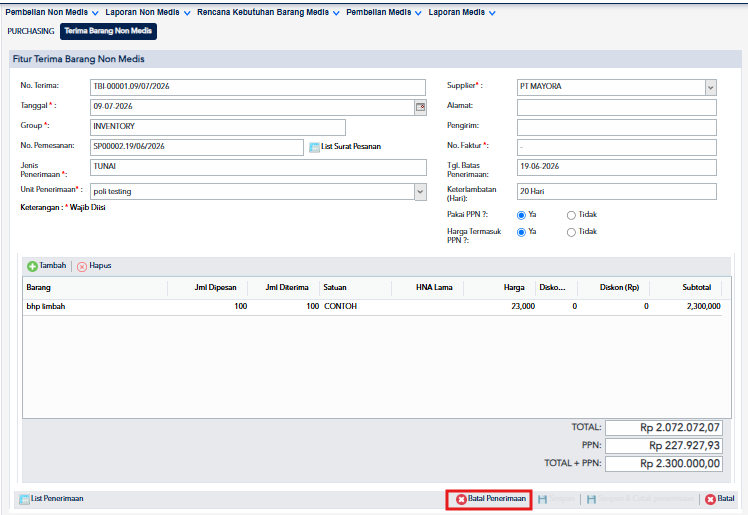
Task: Select Tidak for Pakai PPN
Action: click(x=571, y=215)
